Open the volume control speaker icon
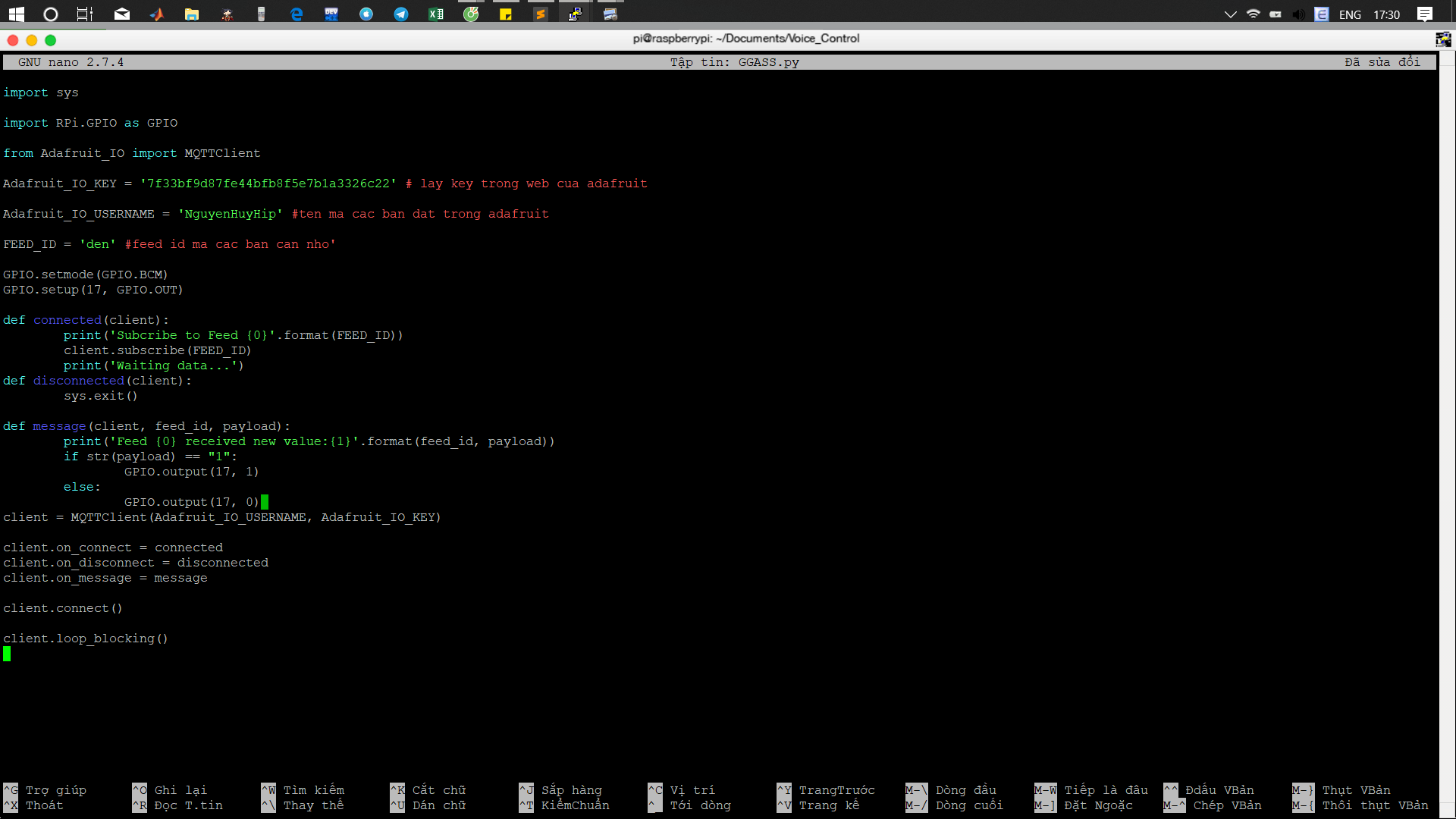 [1298, 14]
